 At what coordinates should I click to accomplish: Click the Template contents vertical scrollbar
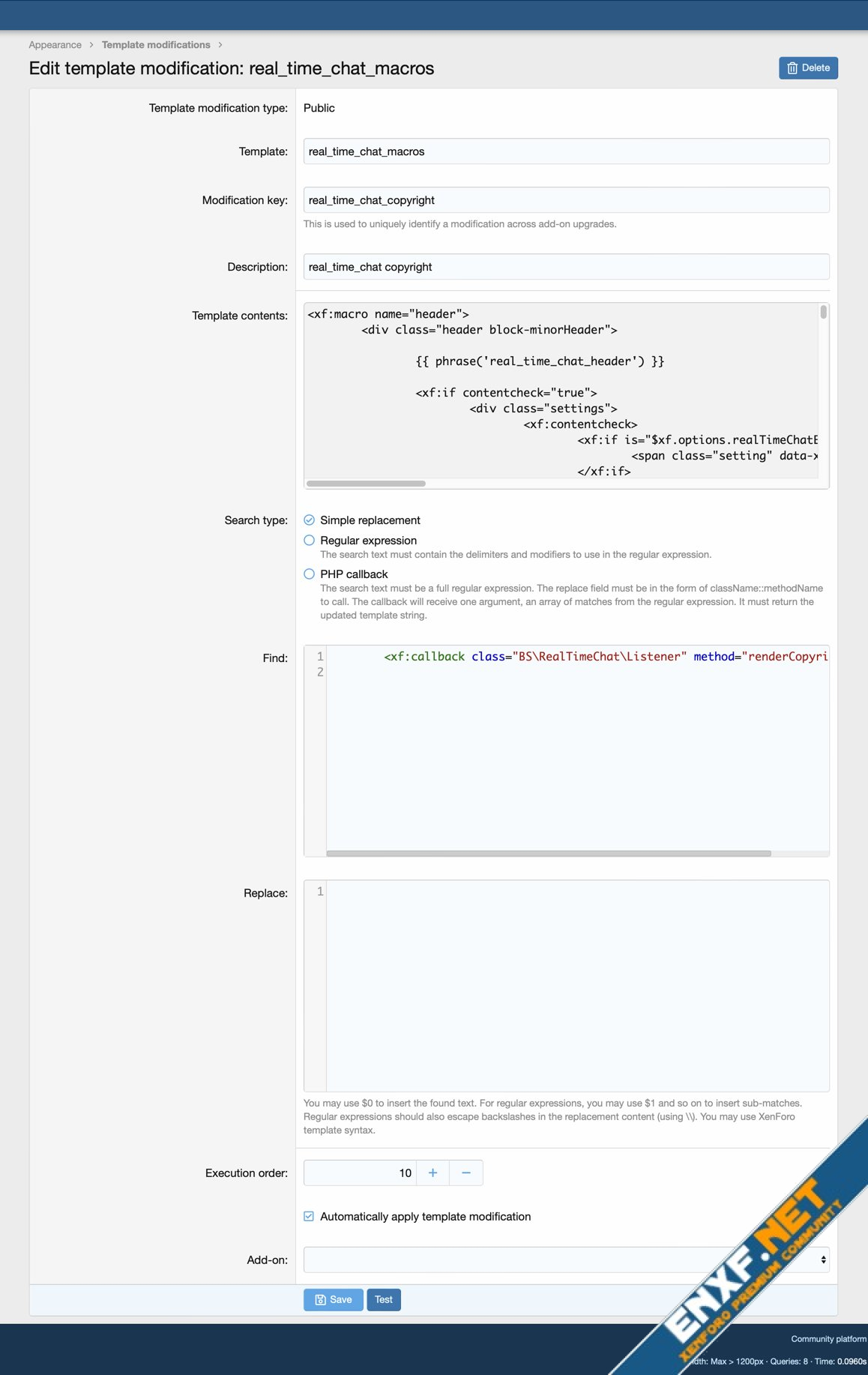pos(823,313)
